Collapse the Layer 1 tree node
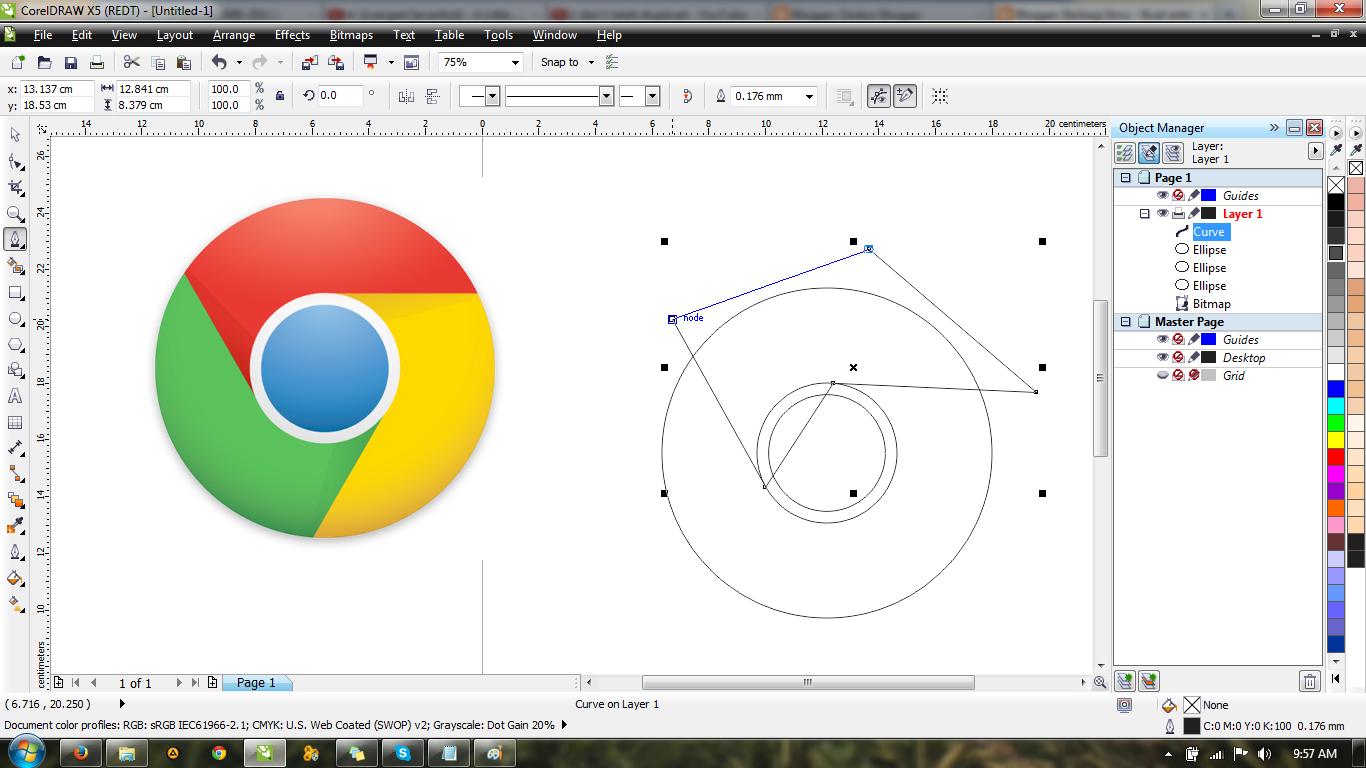Image resolution: width=1366 pixels, height=768 pixels. (x=1145, y=213)
